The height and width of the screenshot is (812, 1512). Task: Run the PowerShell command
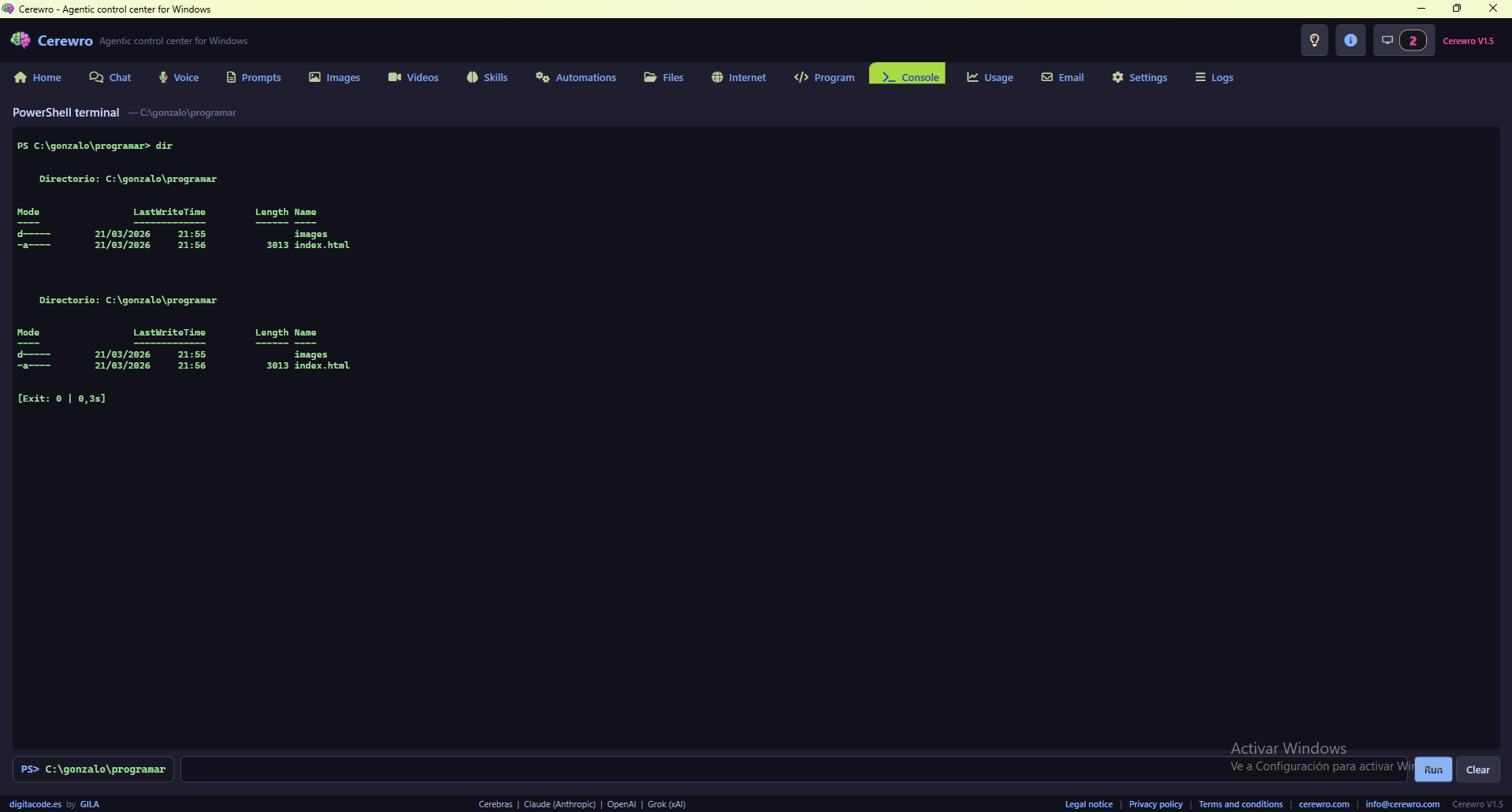(1432, 769)
